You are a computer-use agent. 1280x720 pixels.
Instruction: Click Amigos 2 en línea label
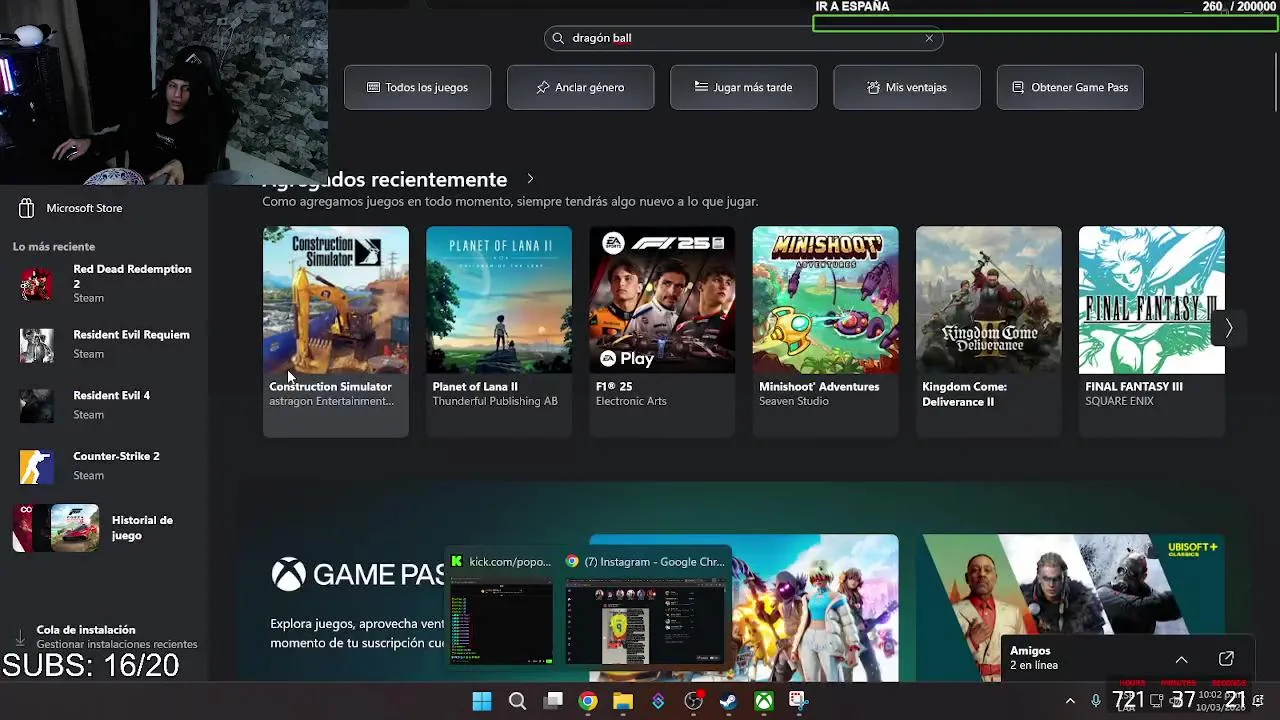point(1034,658)
